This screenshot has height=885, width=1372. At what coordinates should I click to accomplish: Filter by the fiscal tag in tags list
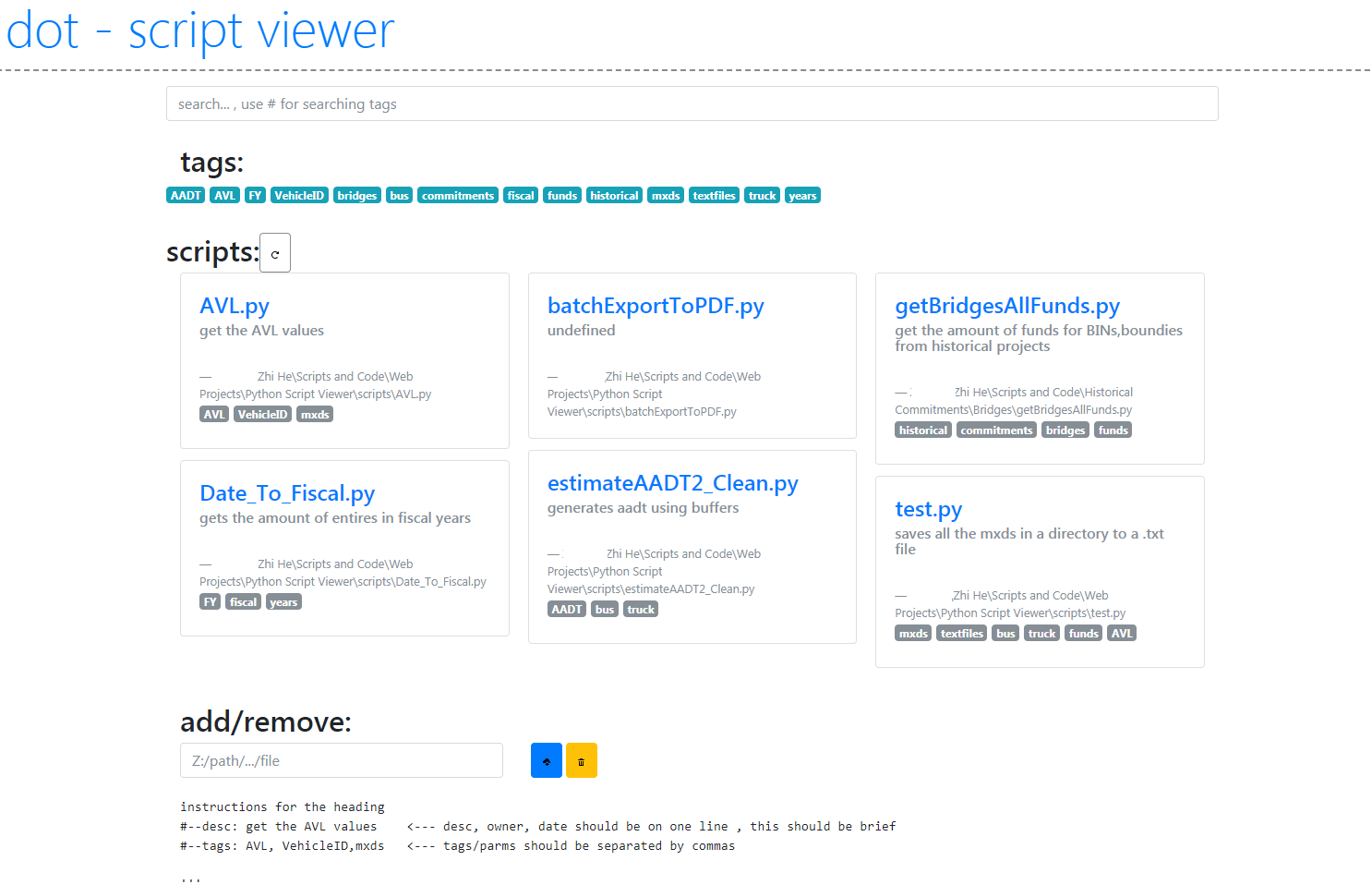coord(521,196)
